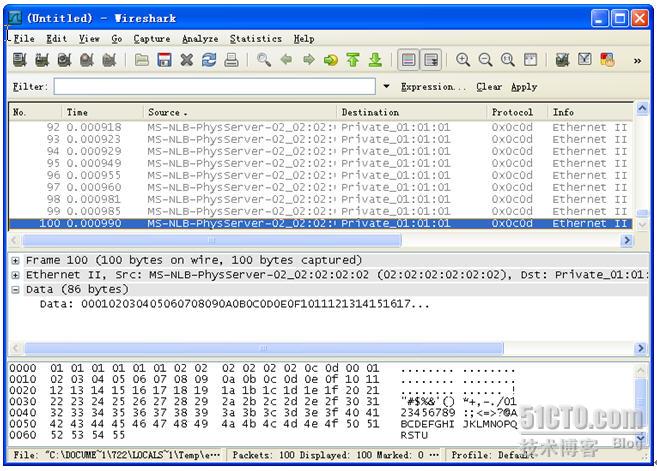Viewport: 657px width, 471px height.
Task: Select packet number 92 row
Action: tap(321, 127)
